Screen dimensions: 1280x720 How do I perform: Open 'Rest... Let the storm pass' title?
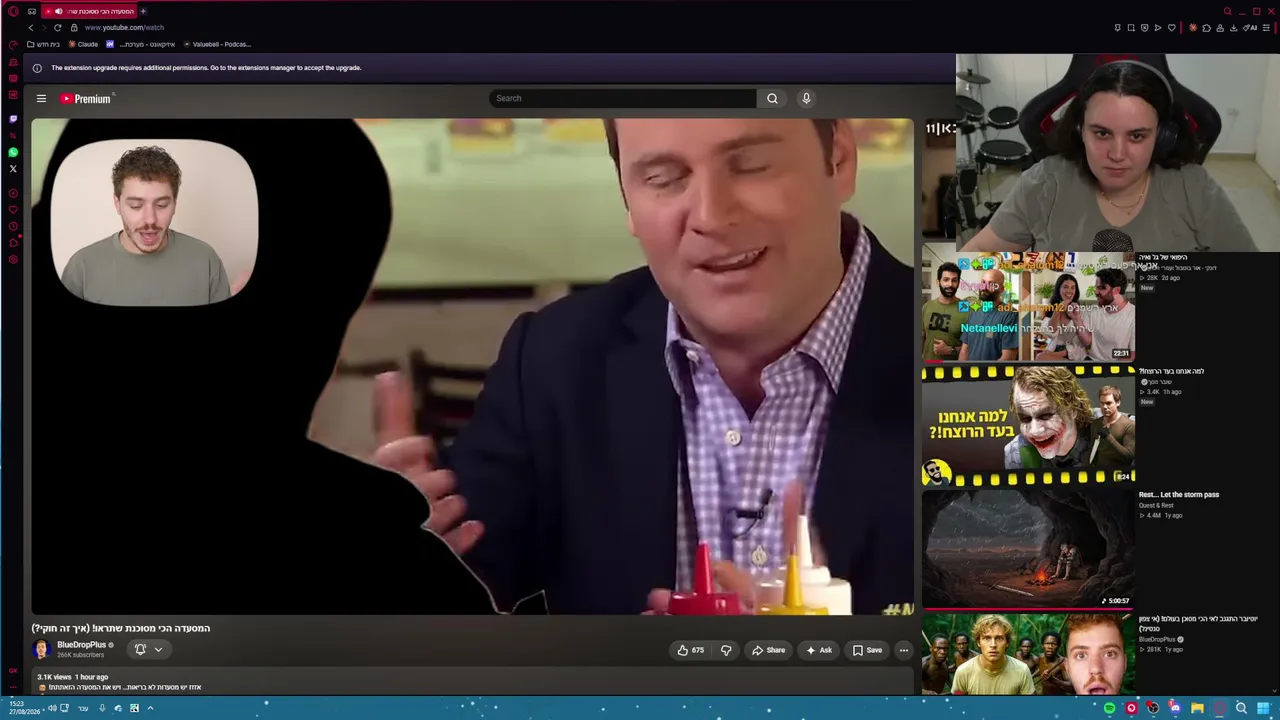[1179, 495]
